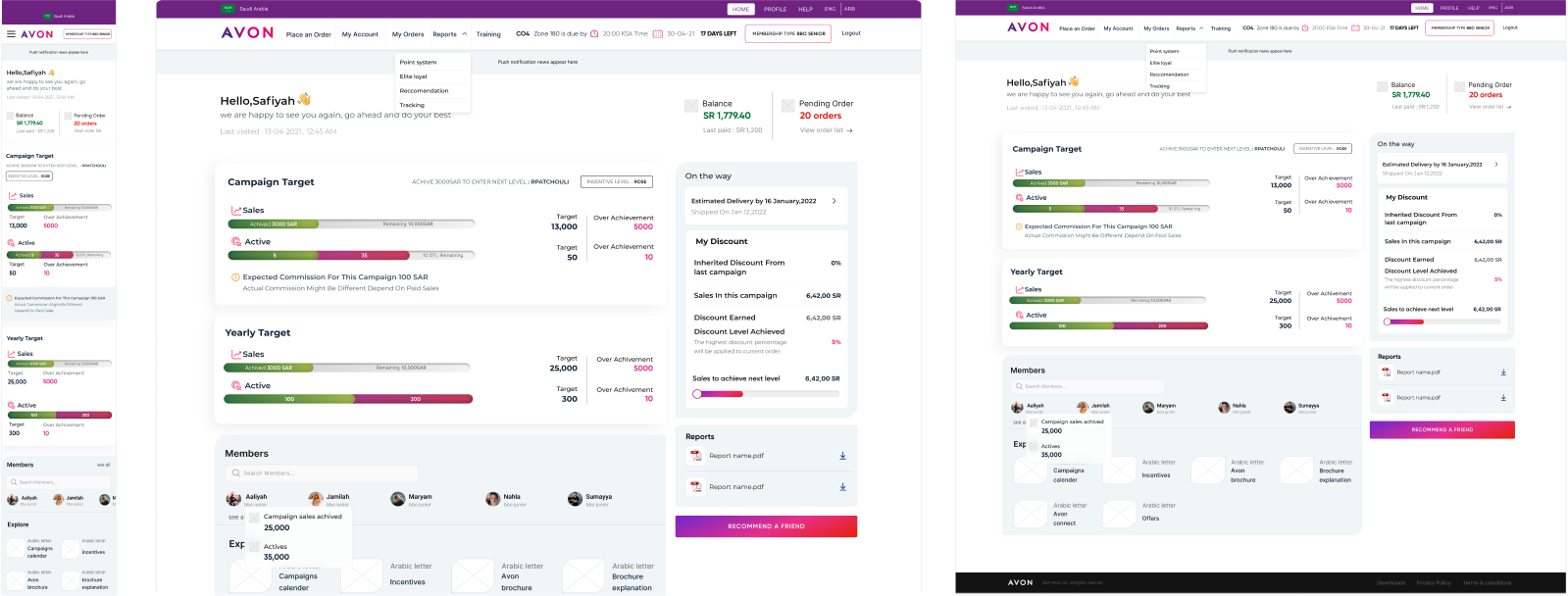Open Place an Order in the center mockup navbar
The width and height of the screenshot is (1568, 596).
tap(308, 34)
